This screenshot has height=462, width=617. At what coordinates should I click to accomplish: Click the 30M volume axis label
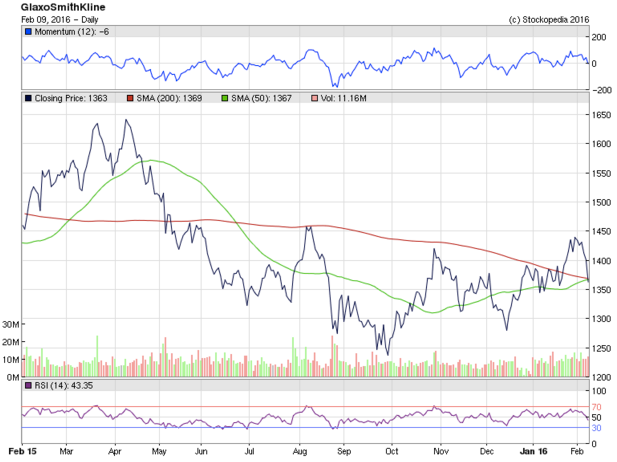pos(11,325)
